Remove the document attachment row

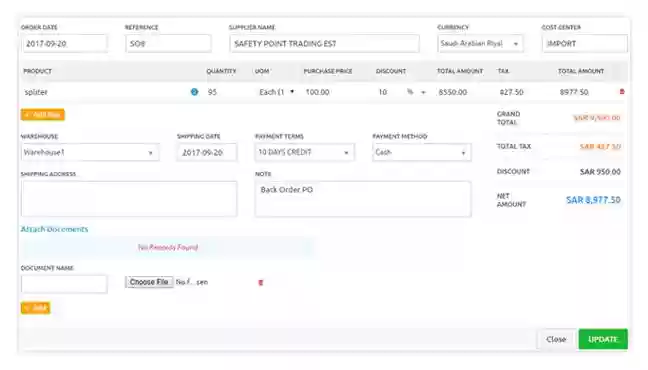coord(260,283)
